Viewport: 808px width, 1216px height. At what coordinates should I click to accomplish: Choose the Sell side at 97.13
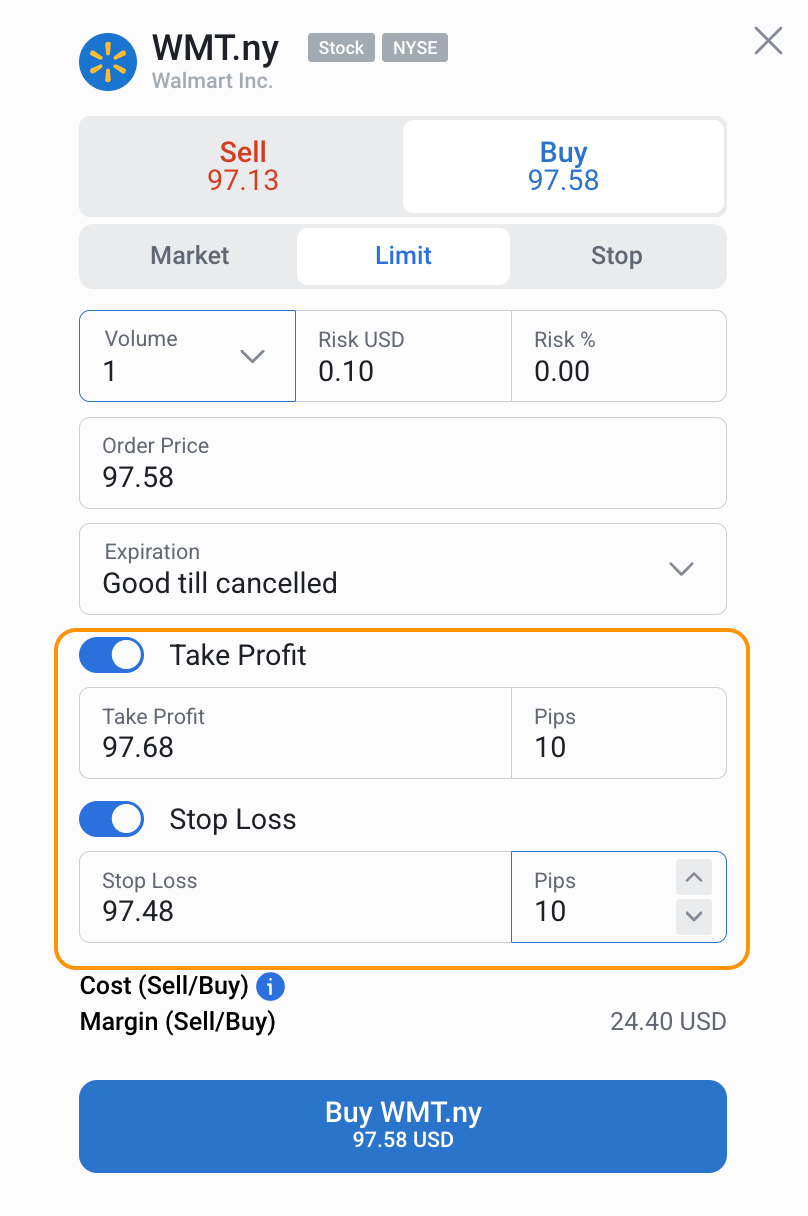click(243, 166)
